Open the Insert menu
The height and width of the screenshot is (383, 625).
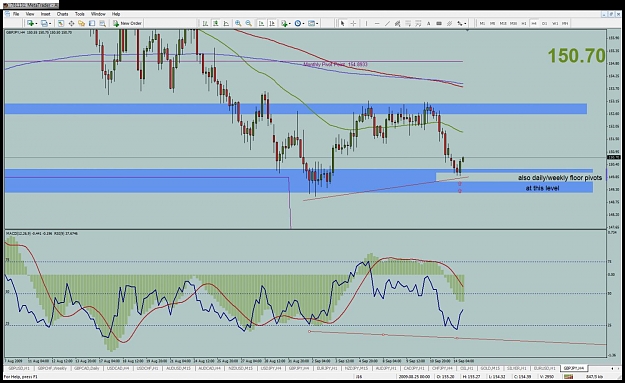tap(45, 14)
